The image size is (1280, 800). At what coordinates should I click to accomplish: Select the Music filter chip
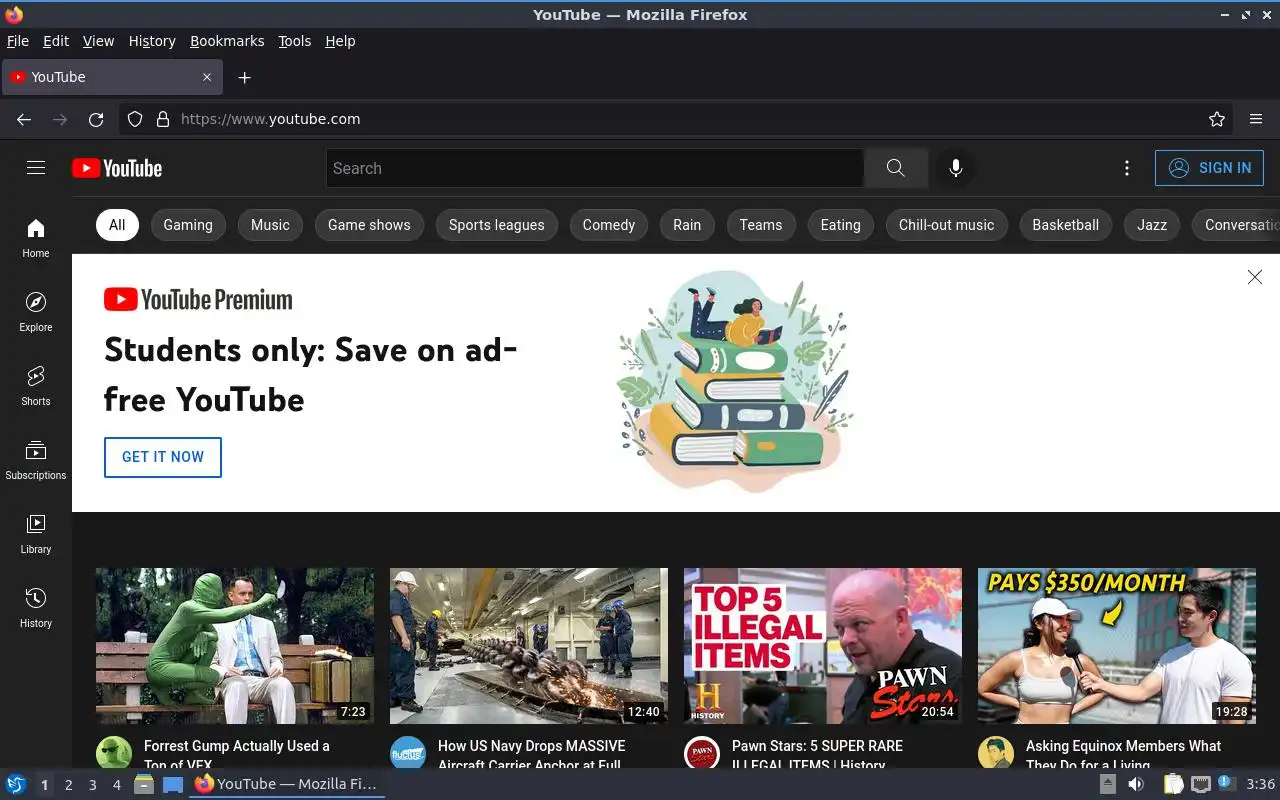(x=270, y=225)
